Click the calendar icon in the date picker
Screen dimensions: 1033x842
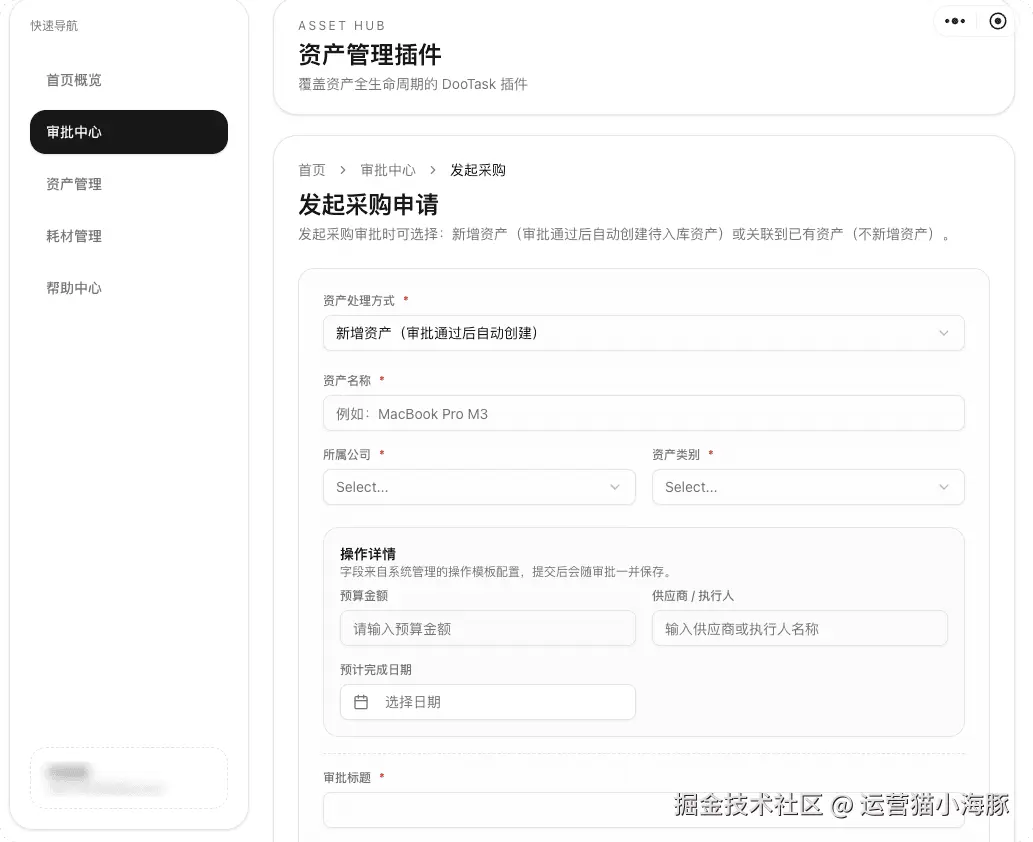[x=361, y=702]
